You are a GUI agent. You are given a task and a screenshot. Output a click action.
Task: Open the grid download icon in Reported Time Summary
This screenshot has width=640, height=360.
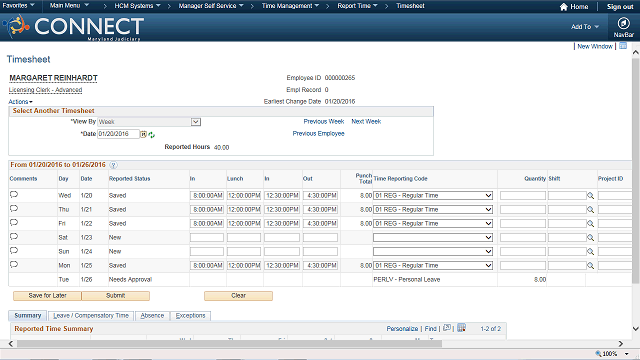point(461,328)
